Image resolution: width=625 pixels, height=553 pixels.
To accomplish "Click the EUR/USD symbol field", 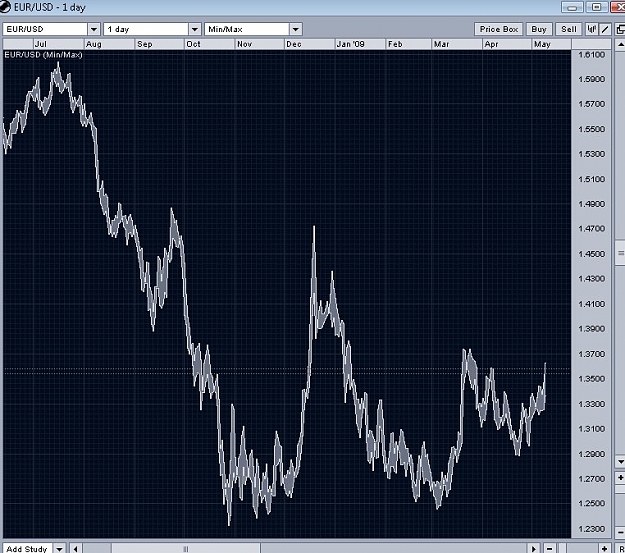I will click(45, 29).
